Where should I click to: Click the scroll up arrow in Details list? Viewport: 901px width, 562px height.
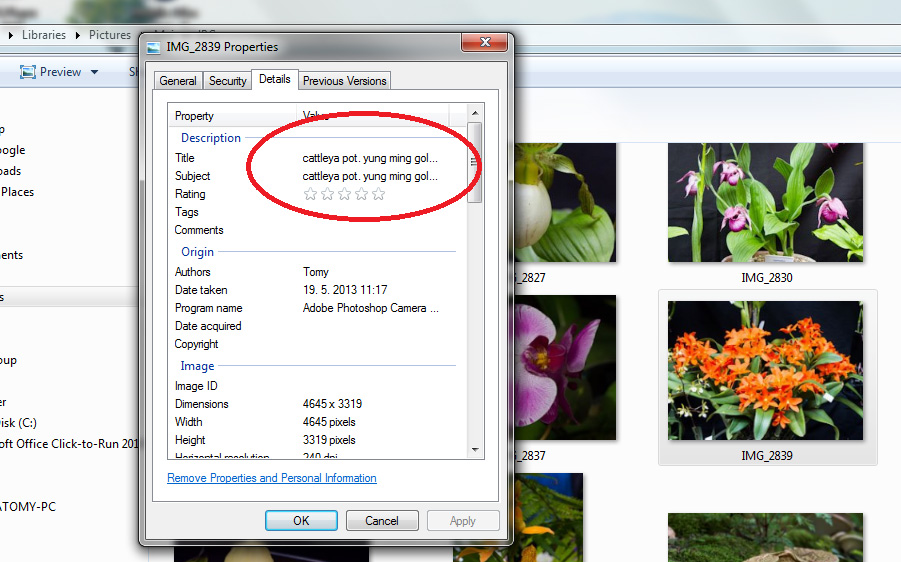(x=475, y=113)
